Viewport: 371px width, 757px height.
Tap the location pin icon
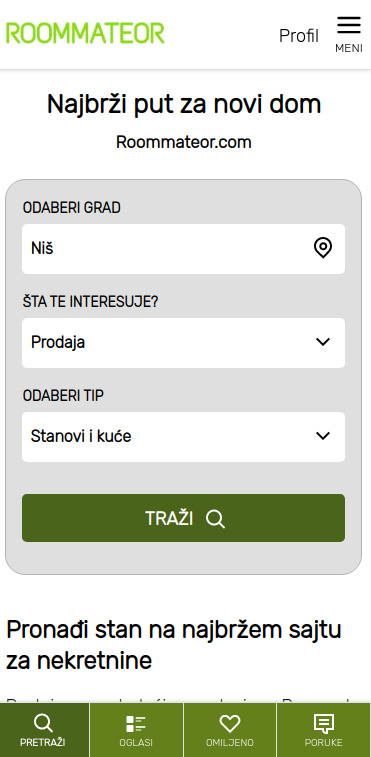point(323,248)
